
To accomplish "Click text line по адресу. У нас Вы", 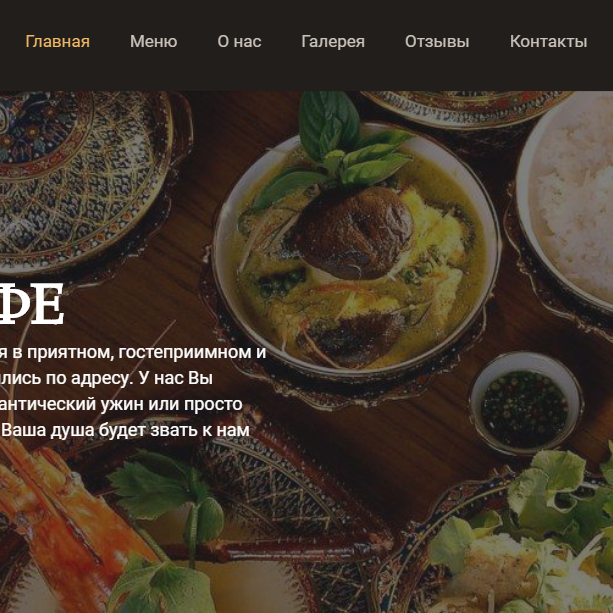I will pos(106,378).
